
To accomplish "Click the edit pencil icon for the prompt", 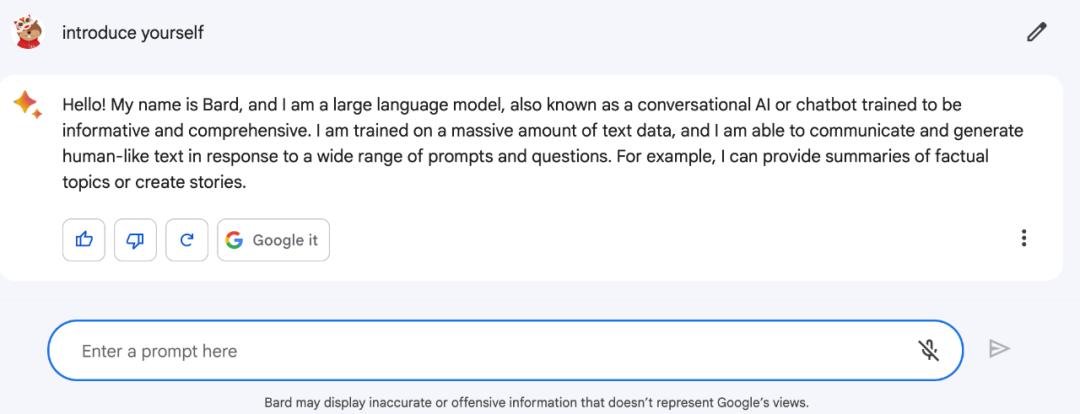I will (x=1036, y=33).
